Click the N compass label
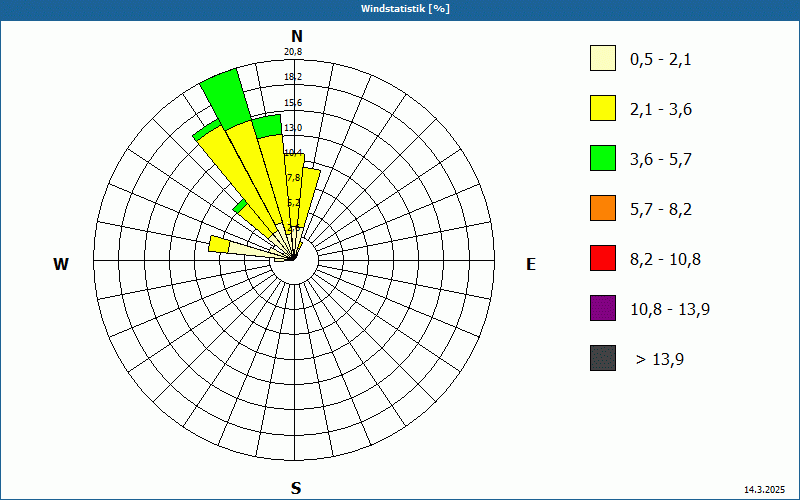 pos(296,36)
